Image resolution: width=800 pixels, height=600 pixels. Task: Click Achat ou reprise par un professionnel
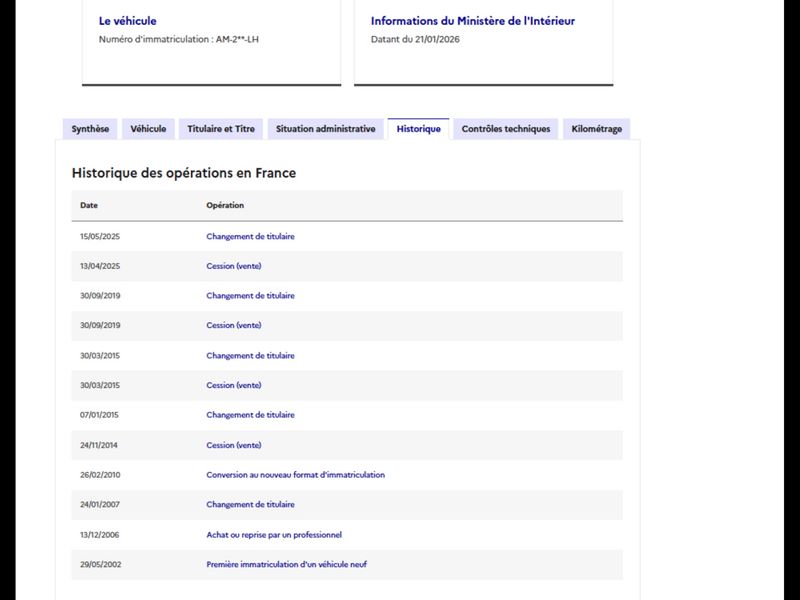[x=273, y=535]
